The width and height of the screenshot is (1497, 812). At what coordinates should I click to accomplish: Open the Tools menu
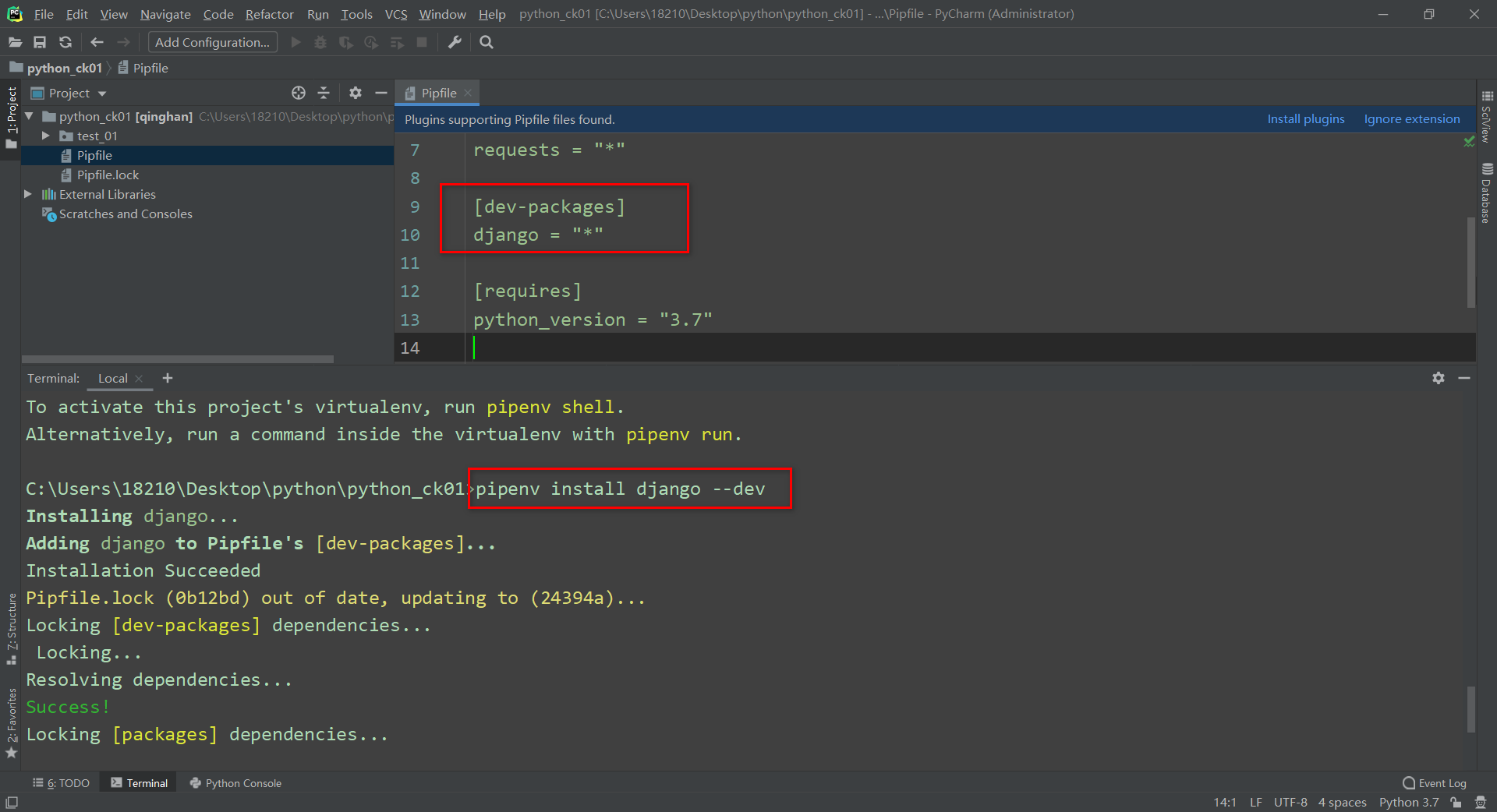[x=356, y=14]
